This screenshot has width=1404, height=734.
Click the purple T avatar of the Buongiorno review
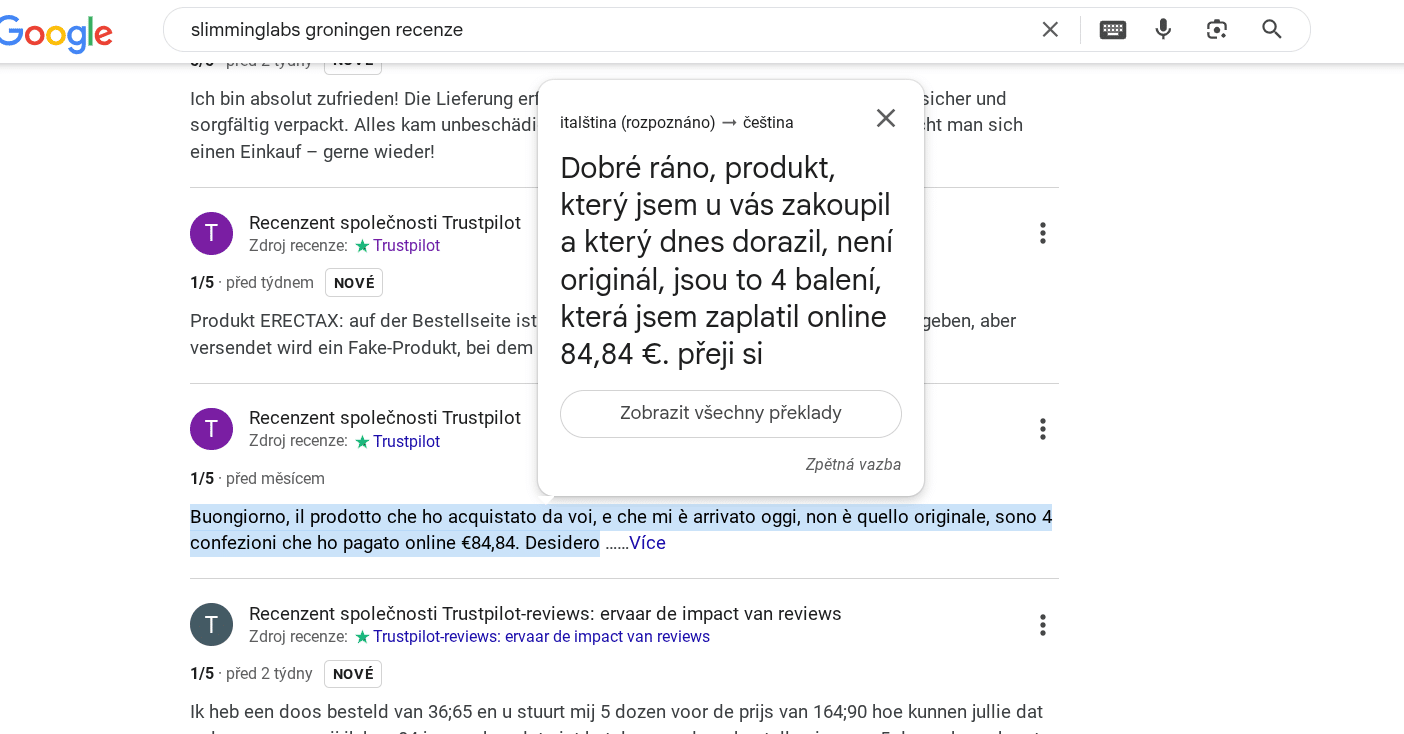[x=211, y=429]
